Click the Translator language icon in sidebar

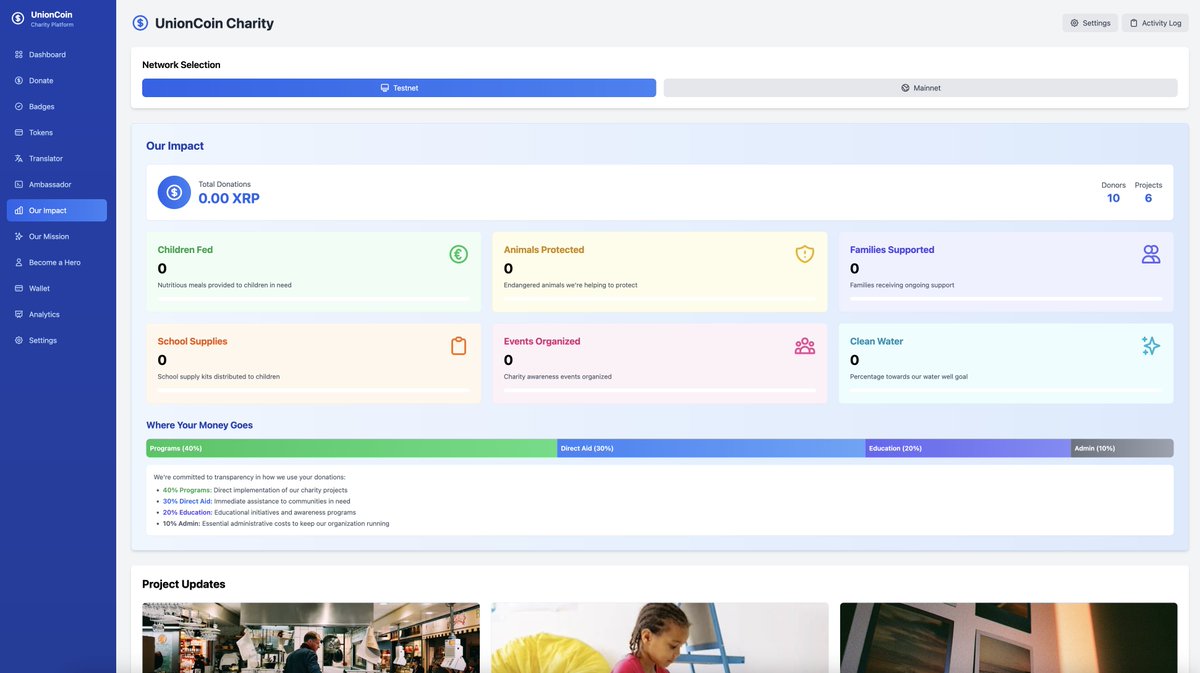19,159
